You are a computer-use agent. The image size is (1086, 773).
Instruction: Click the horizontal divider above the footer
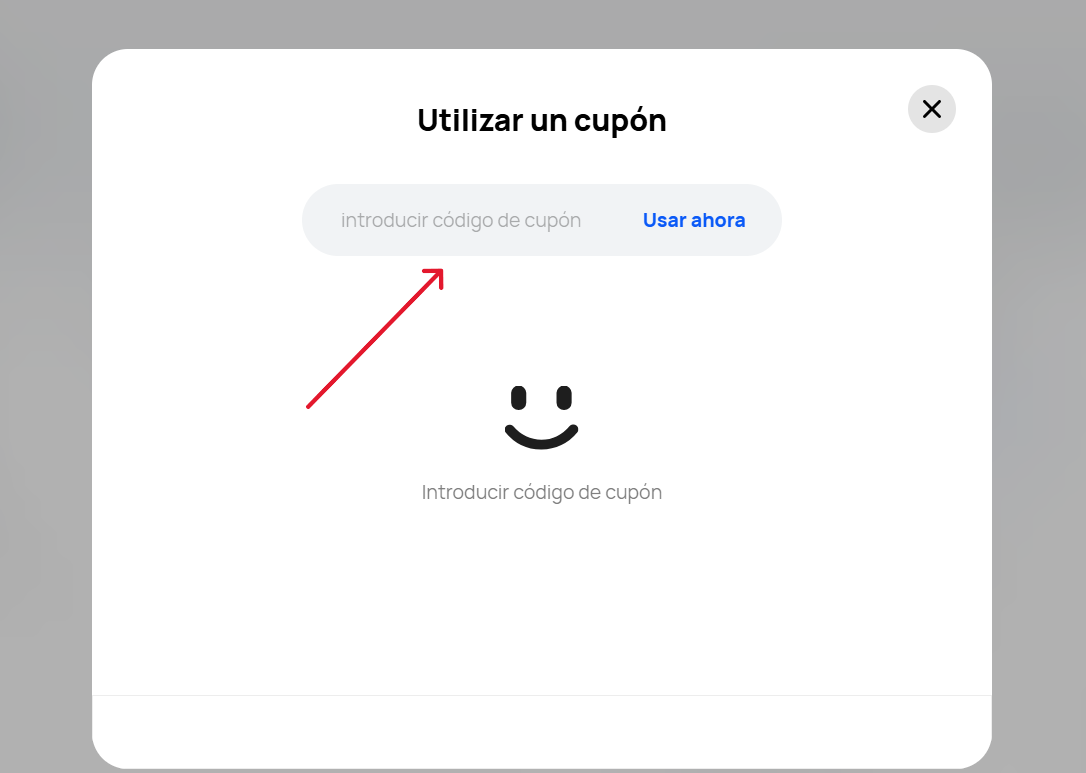[541, 695]
